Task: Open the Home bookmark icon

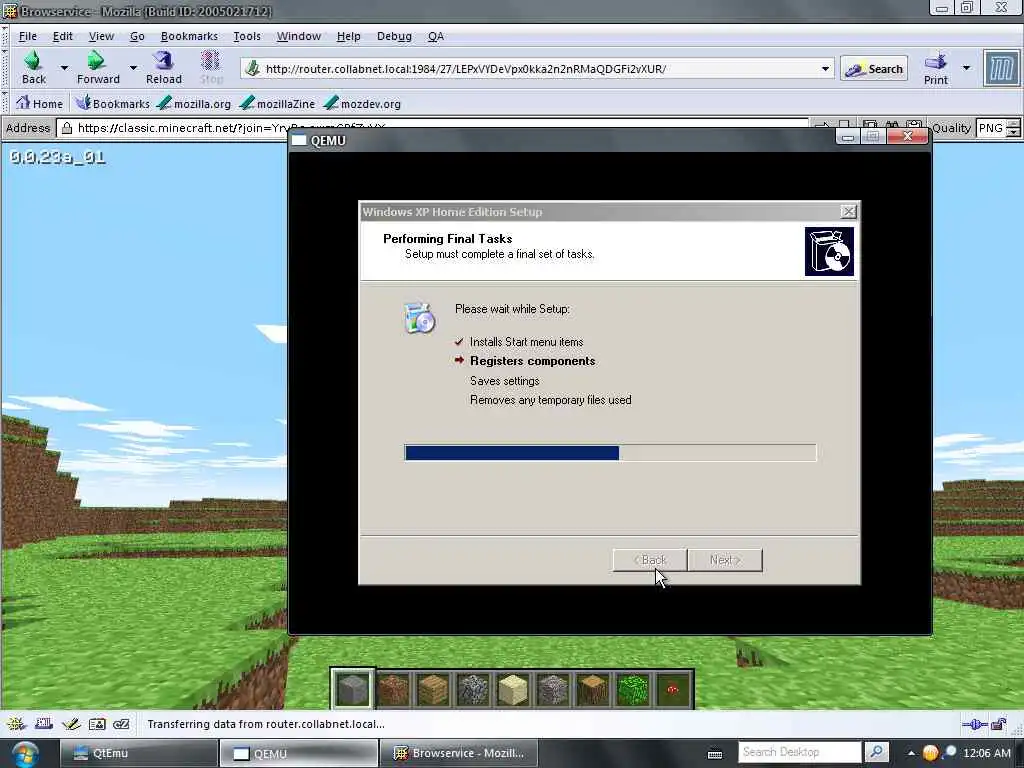Action: [x=23, y=103]
